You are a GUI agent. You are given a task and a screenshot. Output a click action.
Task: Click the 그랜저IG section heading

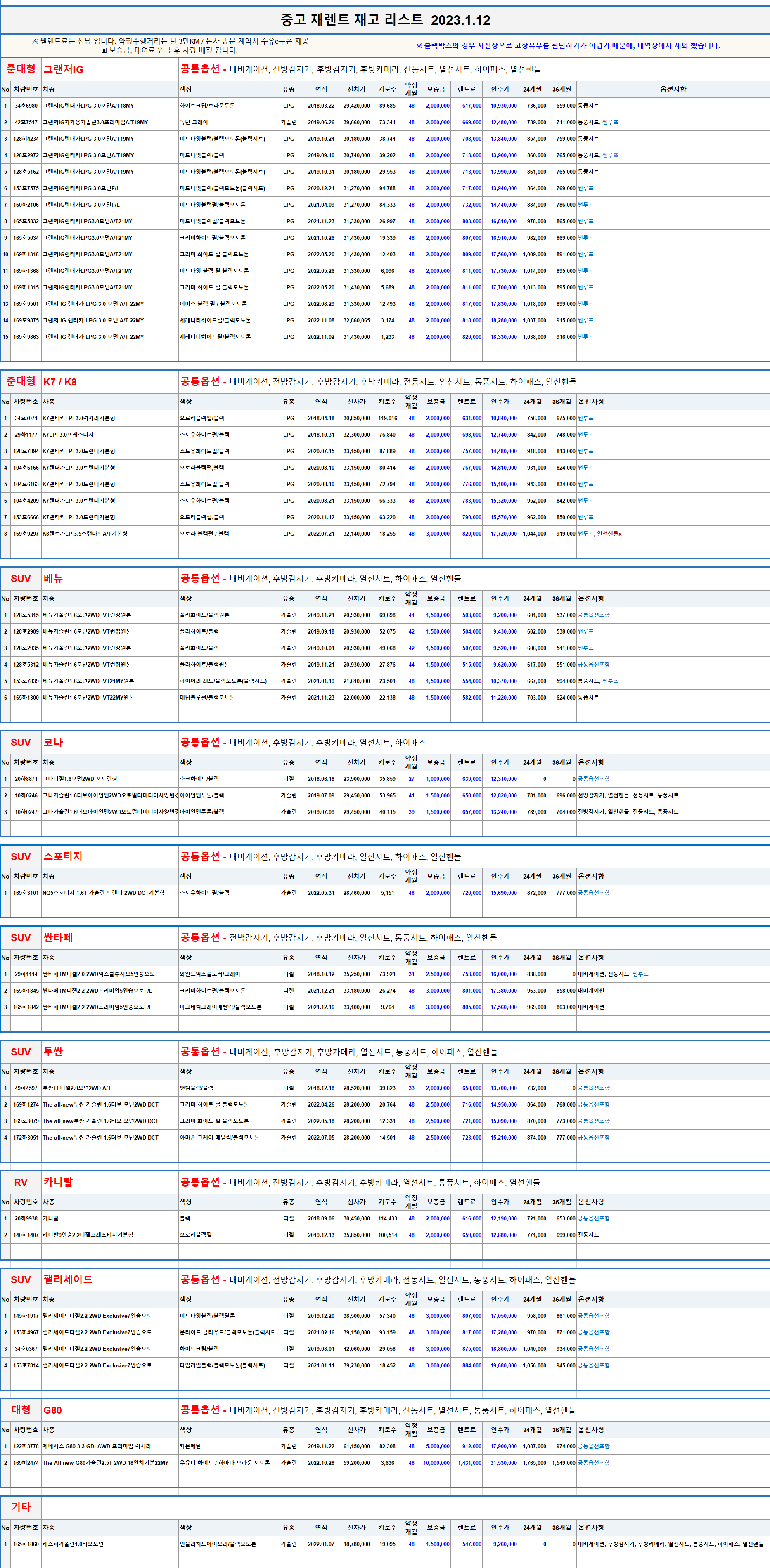pyautogui.click(x=63, y=69)
